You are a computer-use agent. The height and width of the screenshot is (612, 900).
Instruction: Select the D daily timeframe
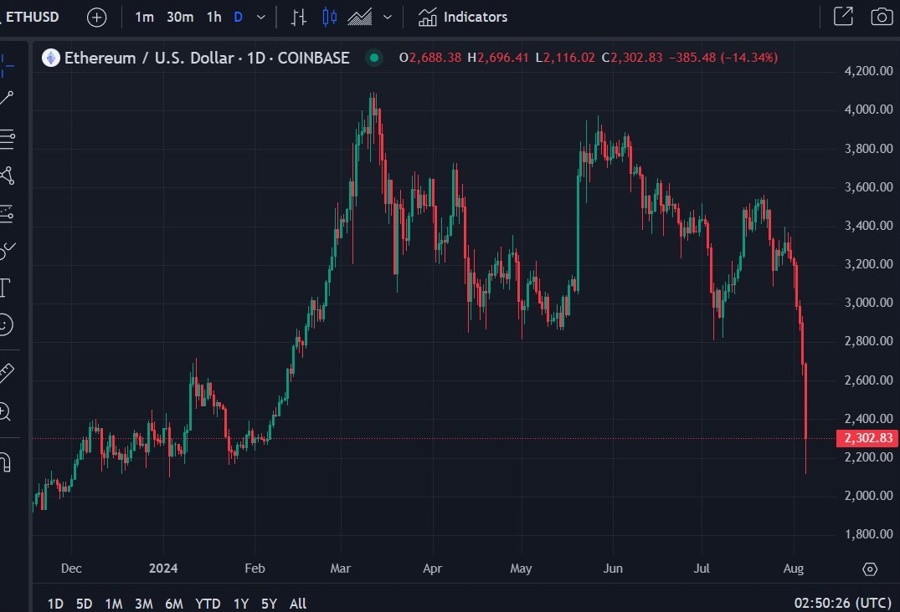(x=238, y=17)
